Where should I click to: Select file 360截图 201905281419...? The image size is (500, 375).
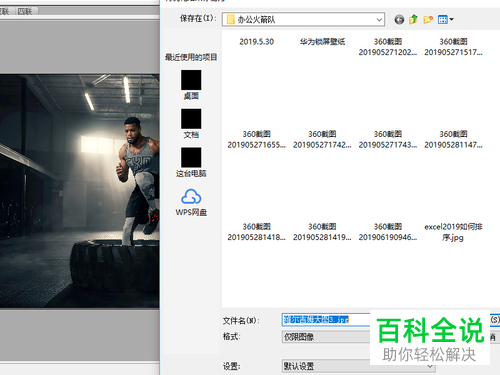322,232
